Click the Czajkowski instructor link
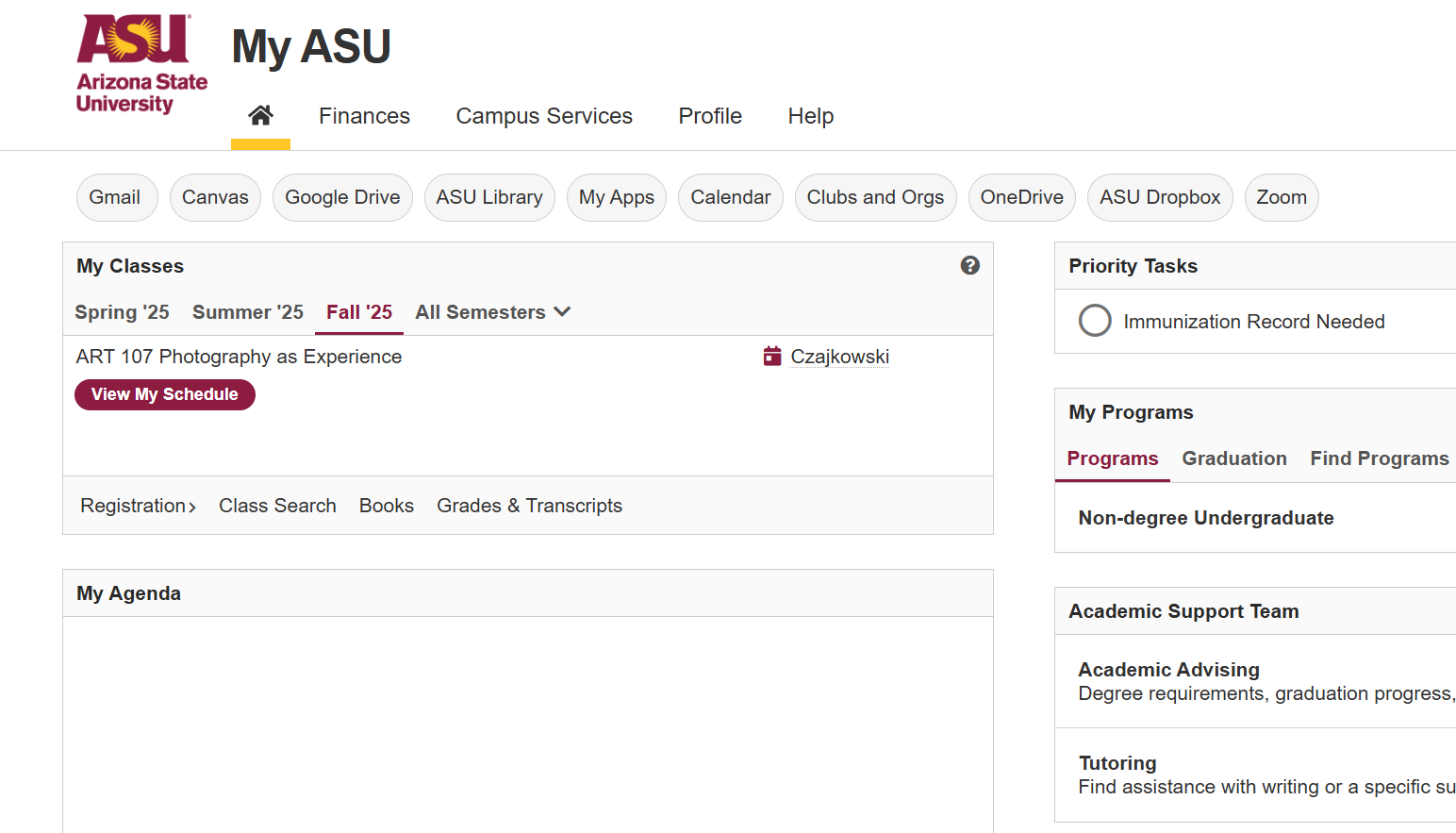The image size is (1456, 833). (839, 357)
